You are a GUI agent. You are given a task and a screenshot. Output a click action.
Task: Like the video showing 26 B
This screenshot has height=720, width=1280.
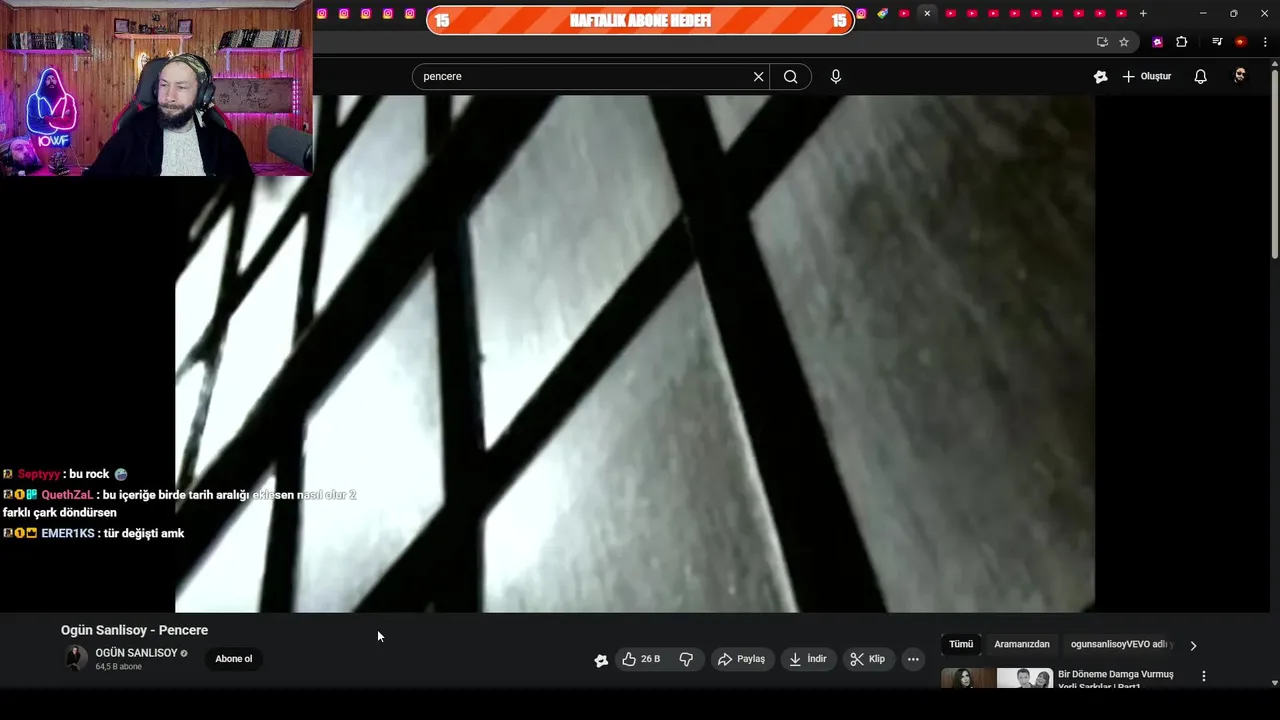click(641, 659)
